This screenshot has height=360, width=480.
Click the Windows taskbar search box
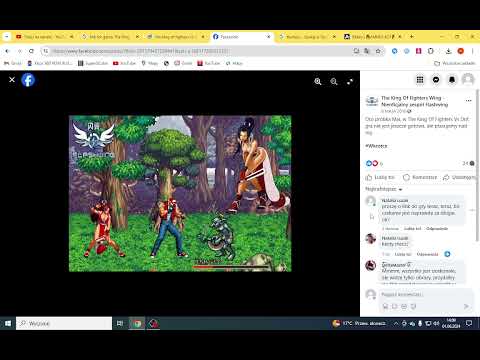tap(64, 323)
